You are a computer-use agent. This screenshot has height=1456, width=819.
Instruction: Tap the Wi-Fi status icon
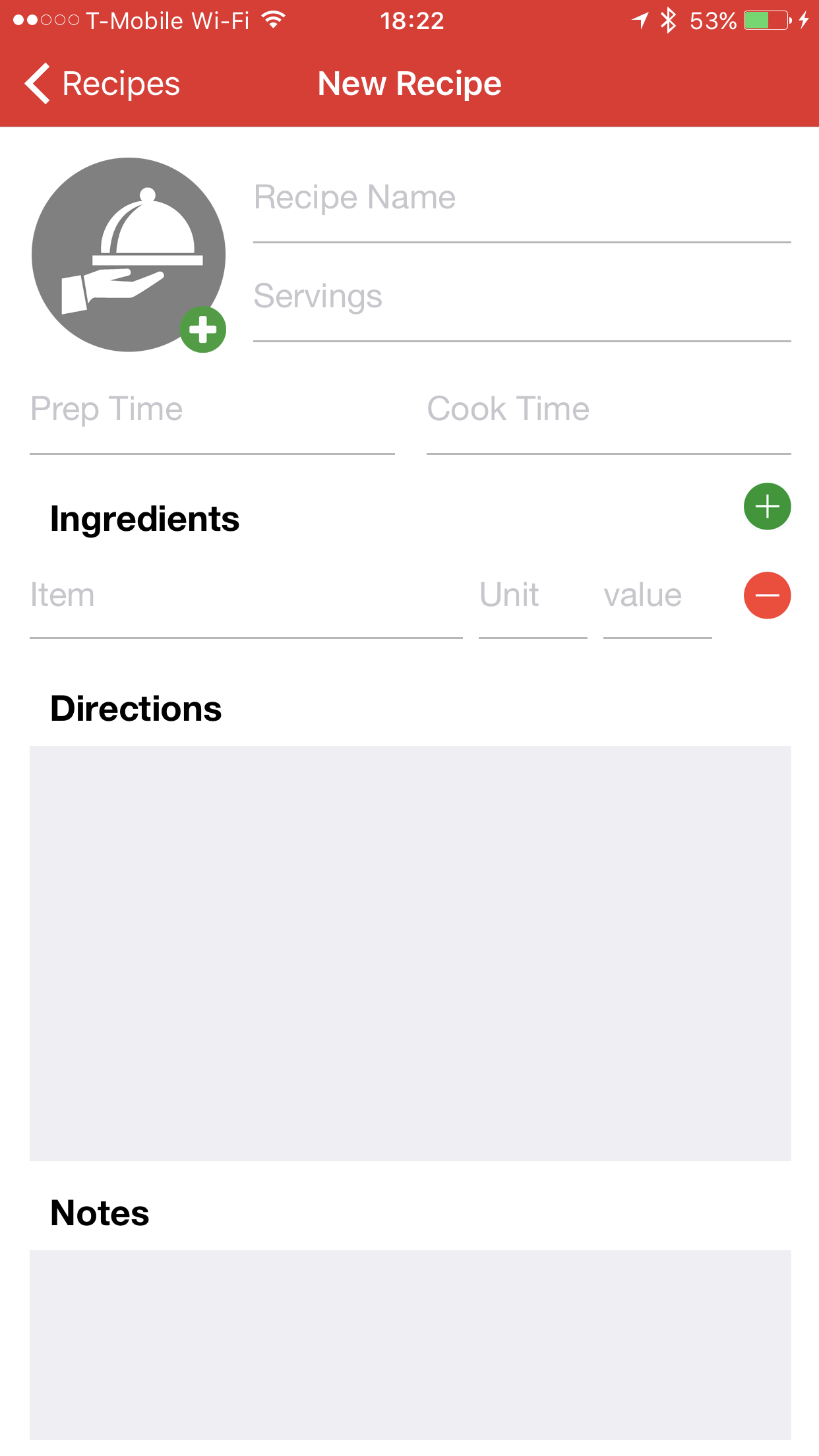[273, 20]
